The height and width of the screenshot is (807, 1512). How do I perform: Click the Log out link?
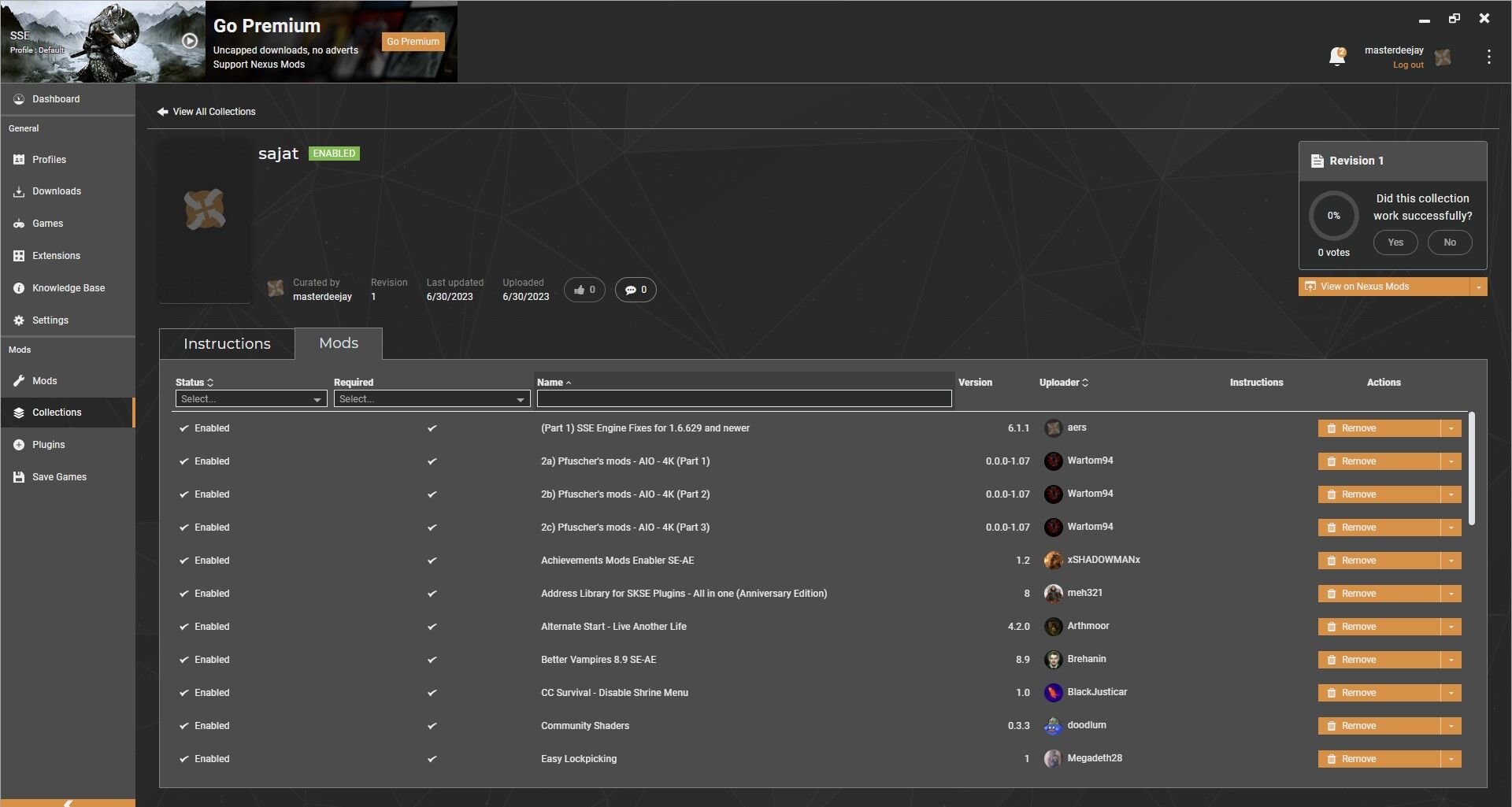(1408, 65)
